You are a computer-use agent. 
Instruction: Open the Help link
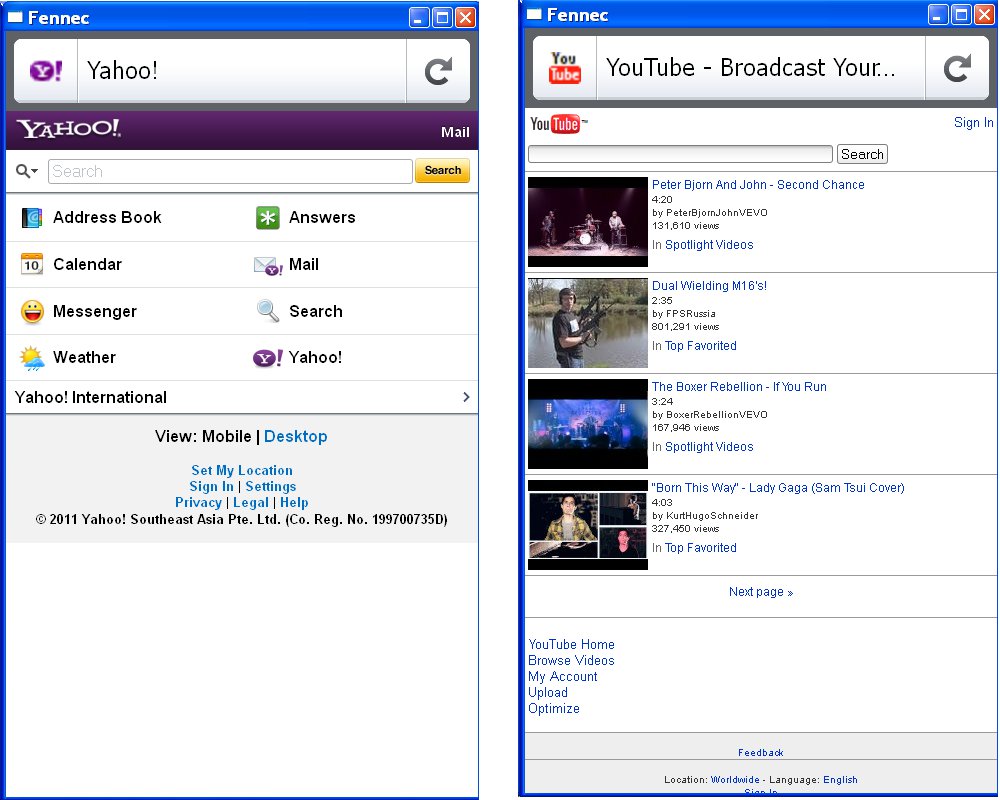[x=294, y=502]
